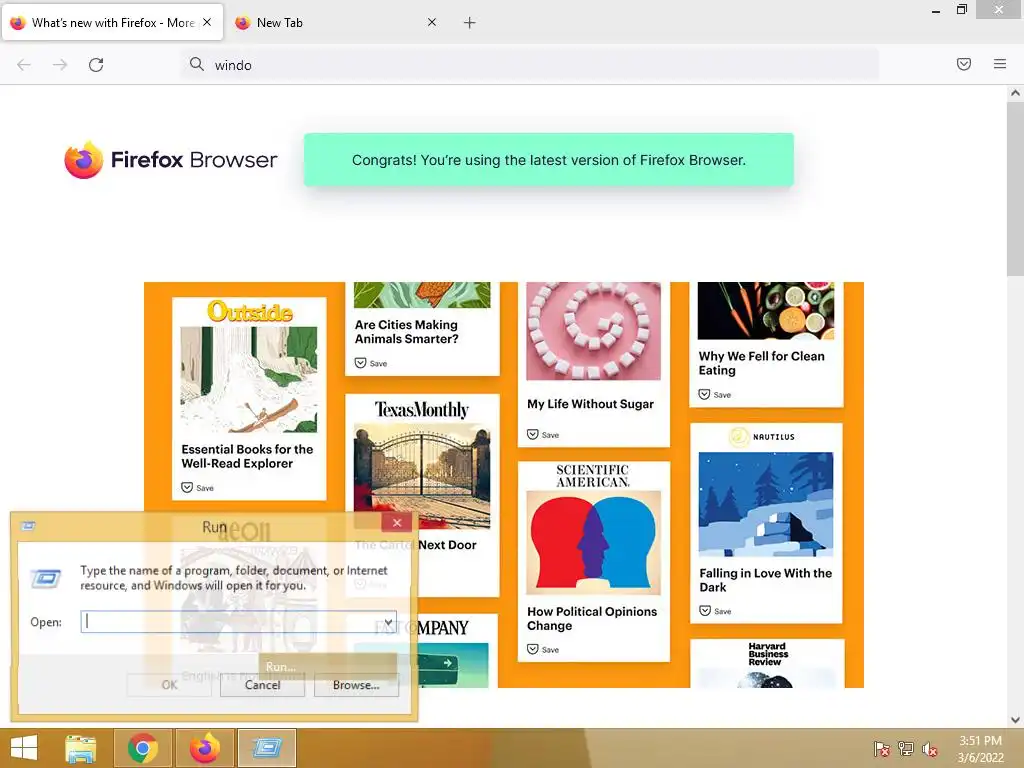Open "My Life Without Sugar" headline

coord(590,404)
